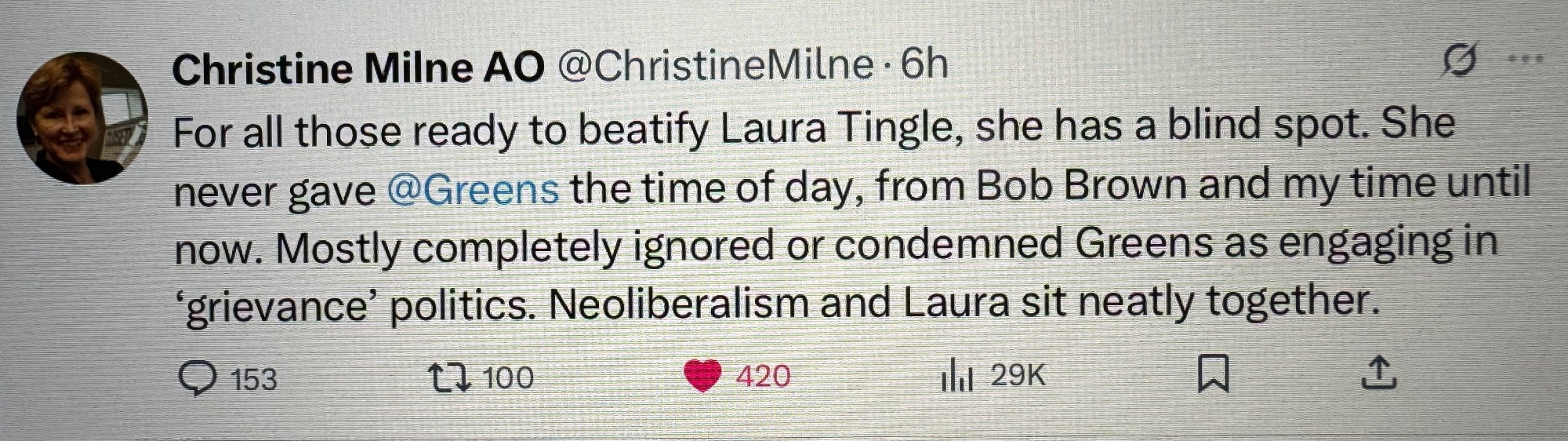Open view analytics bar chart icon

coord(956,376)
